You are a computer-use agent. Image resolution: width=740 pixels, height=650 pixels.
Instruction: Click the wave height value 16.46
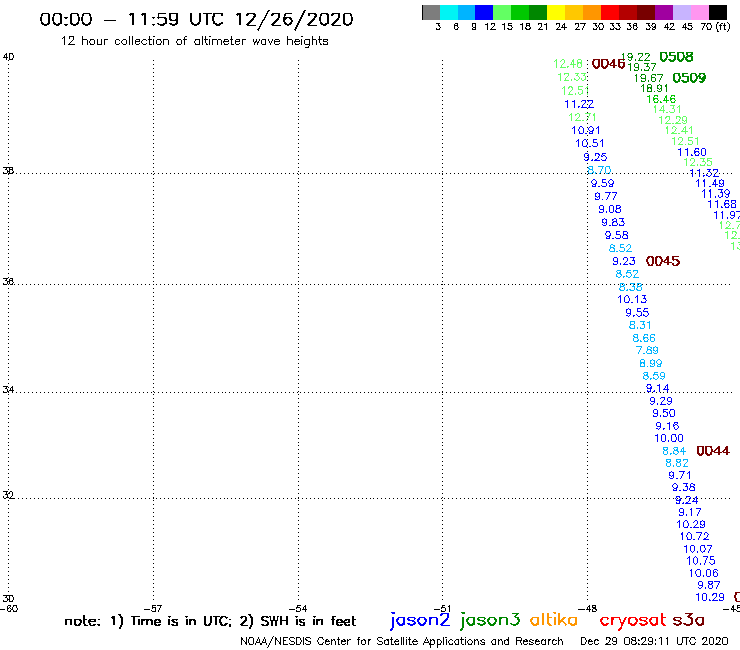click(661, 99)
